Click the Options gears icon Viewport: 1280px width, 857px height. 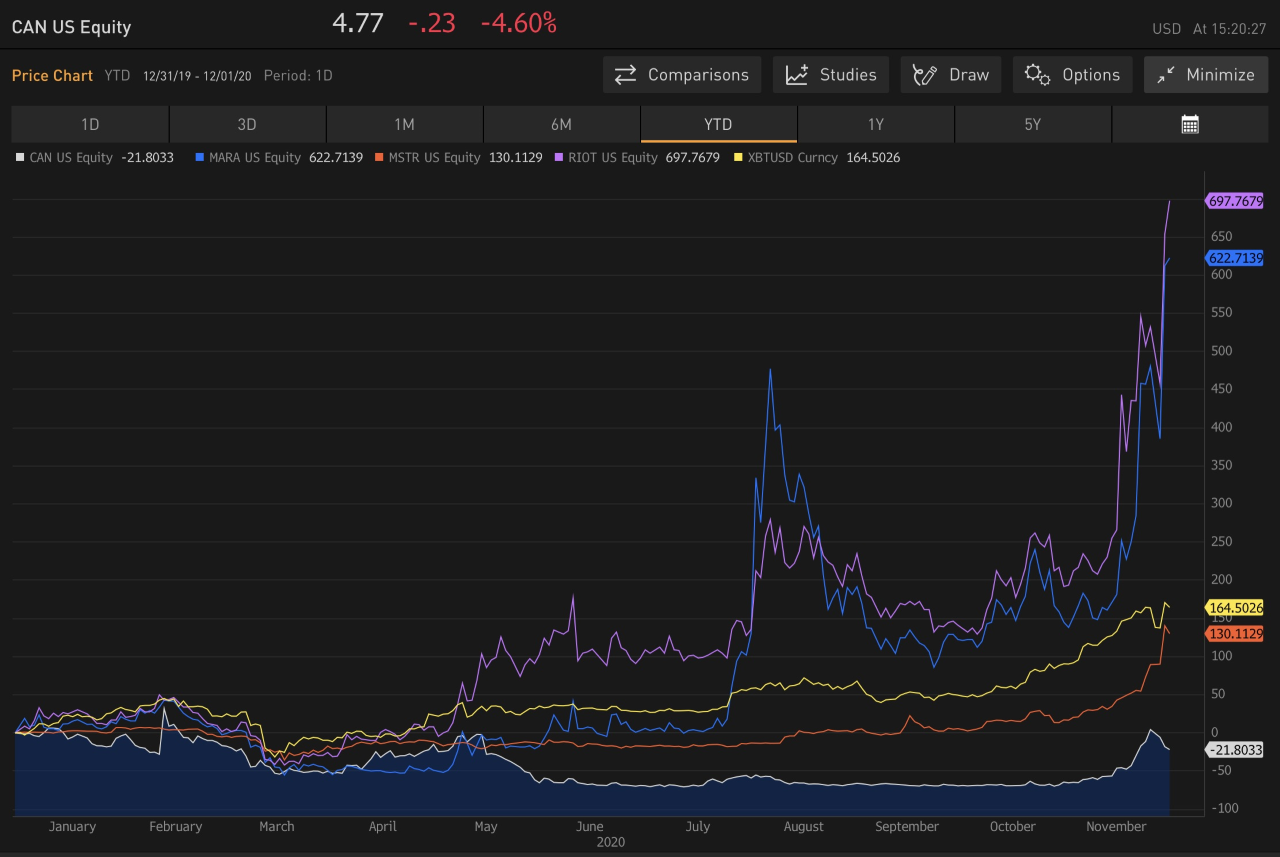coord(1037,75)
